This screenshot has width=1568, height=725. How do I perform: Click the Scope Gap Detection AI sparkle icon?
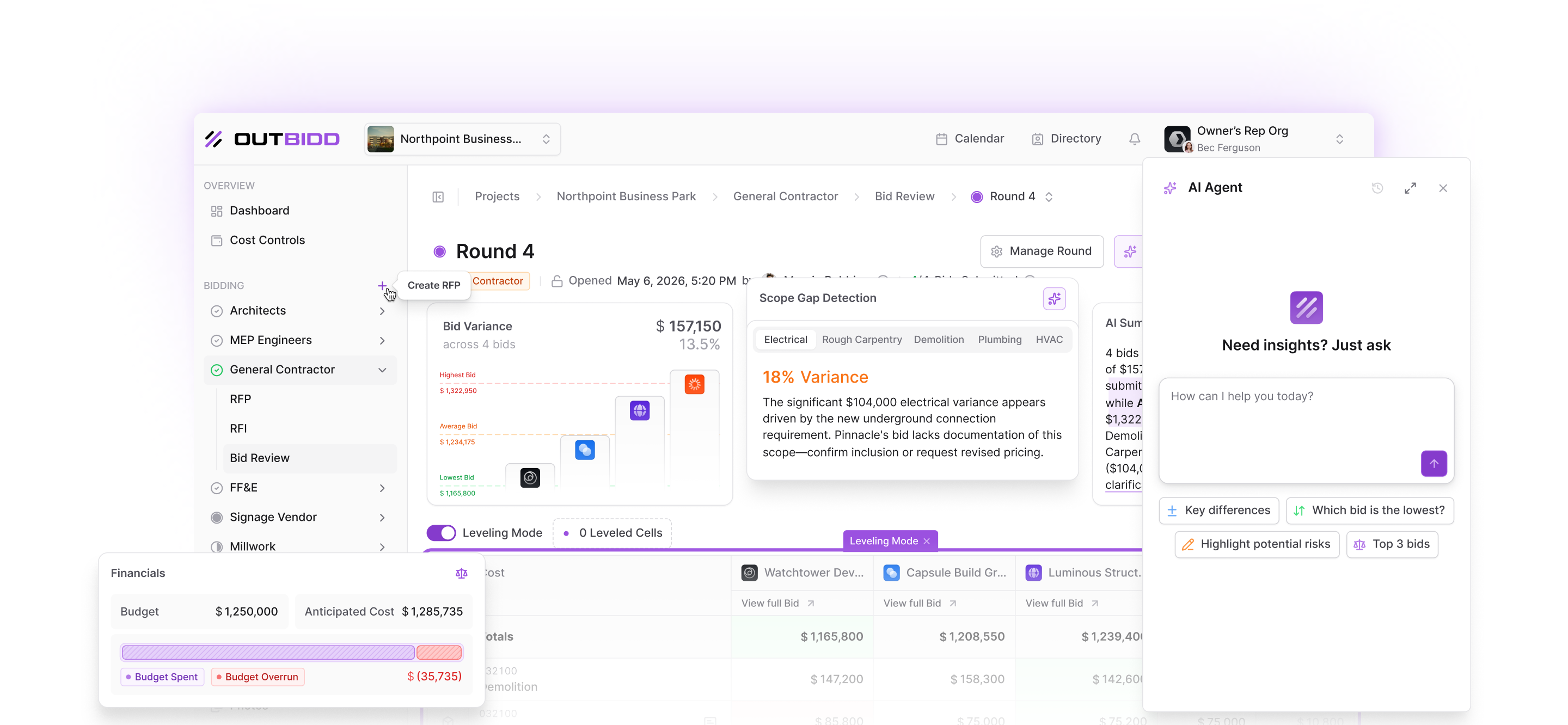[x=1053, y=299]
